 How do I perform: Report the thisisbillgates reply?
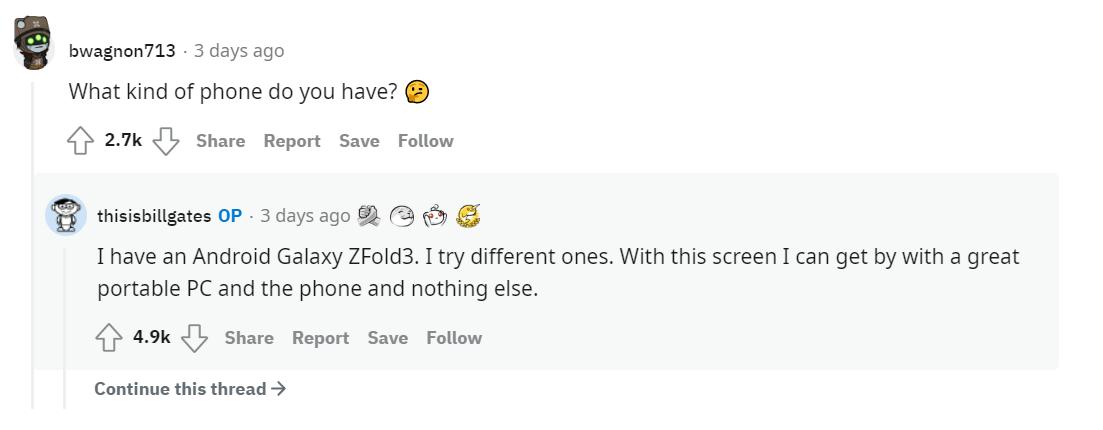click(x=320, y=338)
